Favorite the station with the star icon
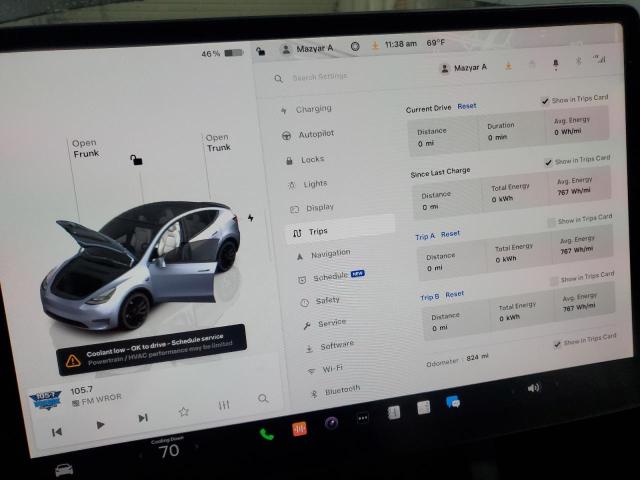640x480 pixels. click(x=184, y=411)
